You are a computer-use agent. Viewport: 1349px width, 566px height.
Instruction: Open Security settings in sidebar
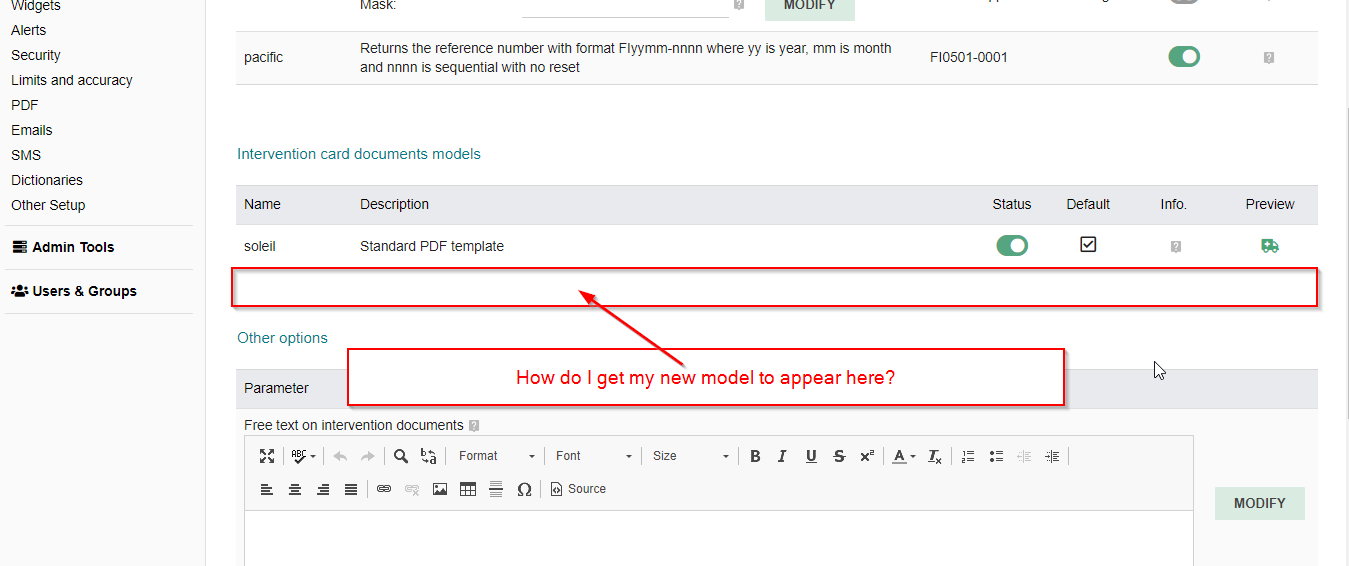point(36,55)
